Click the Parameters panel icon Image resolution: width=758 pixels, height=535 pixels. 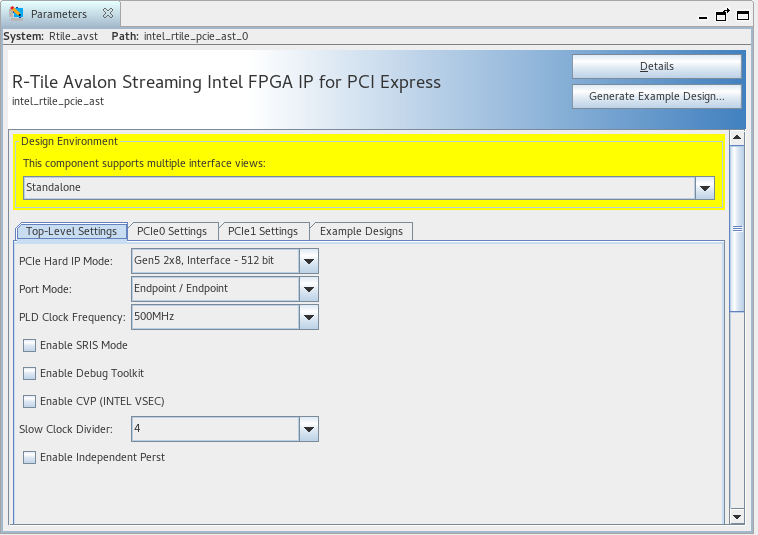click(x=17, y=15)
